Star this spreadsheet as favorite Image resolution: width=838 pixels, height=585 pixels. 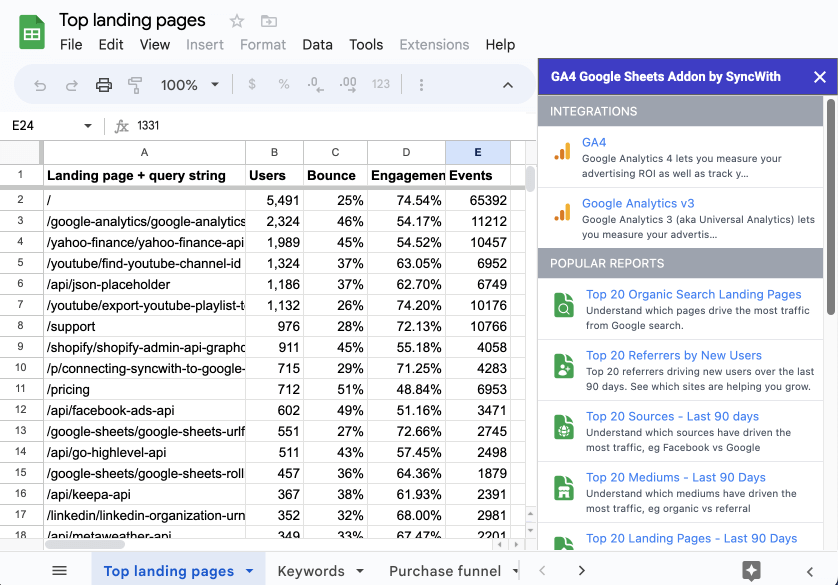235,20
